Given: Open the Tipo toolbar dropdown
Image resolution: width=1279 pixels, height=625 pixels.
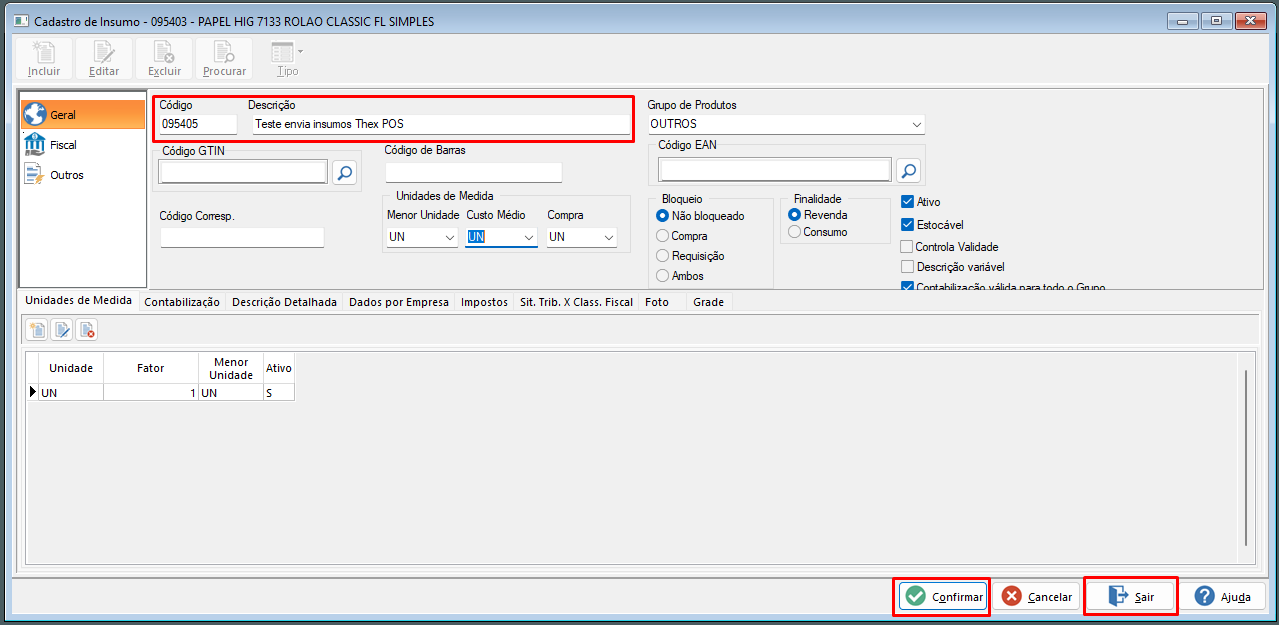Looking at the screenshot, I should tap(286, 60).
